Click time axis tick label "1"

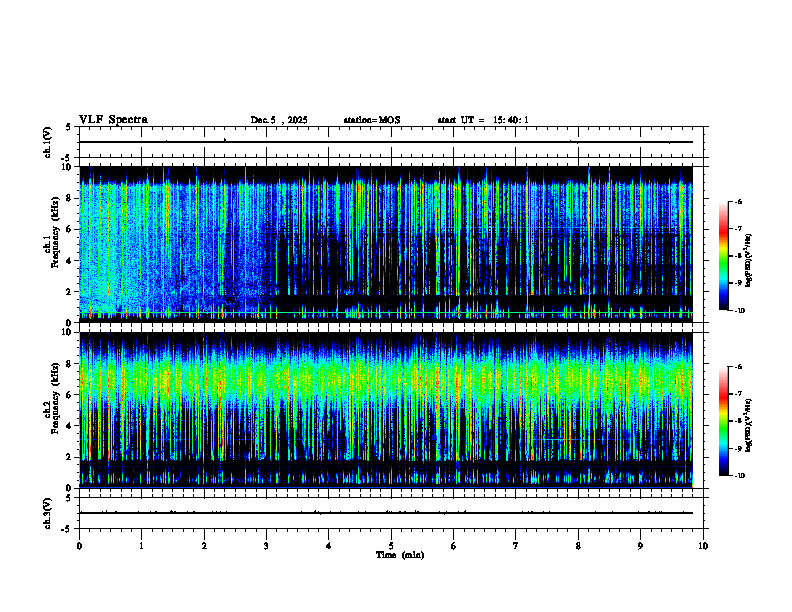[141, 546]
